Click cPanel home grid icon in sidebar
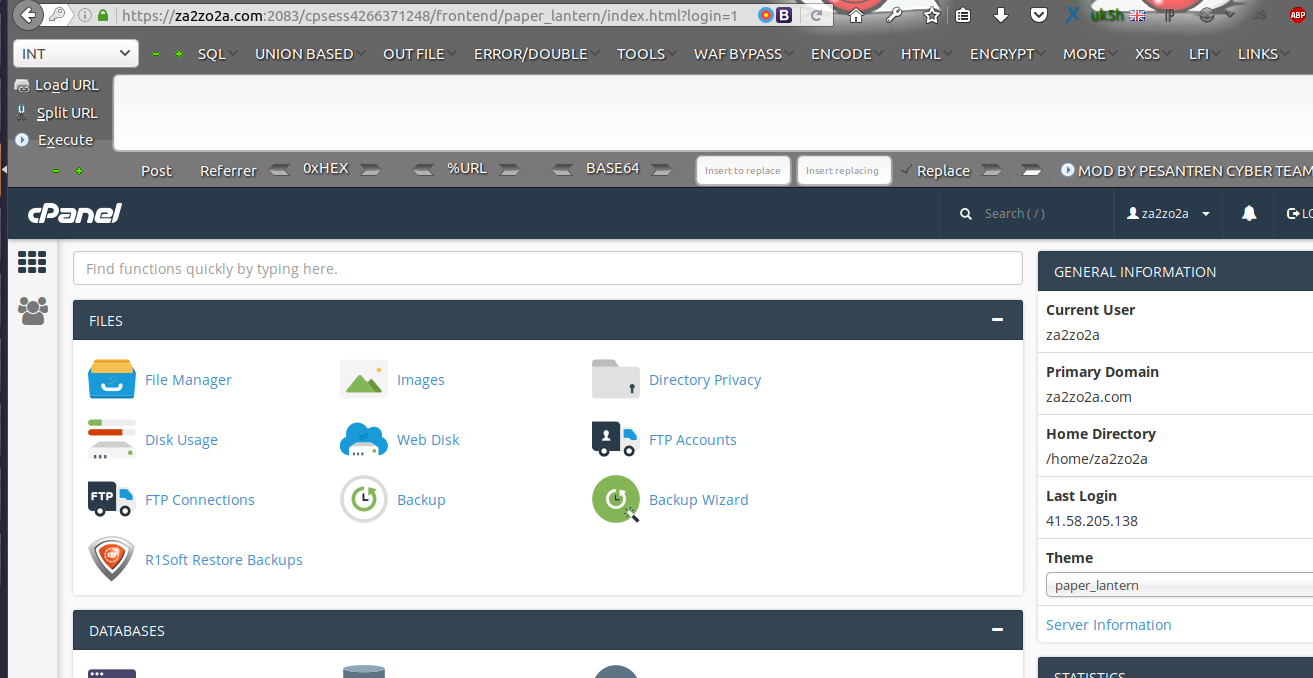1313x678 pixels. point(32,262)
